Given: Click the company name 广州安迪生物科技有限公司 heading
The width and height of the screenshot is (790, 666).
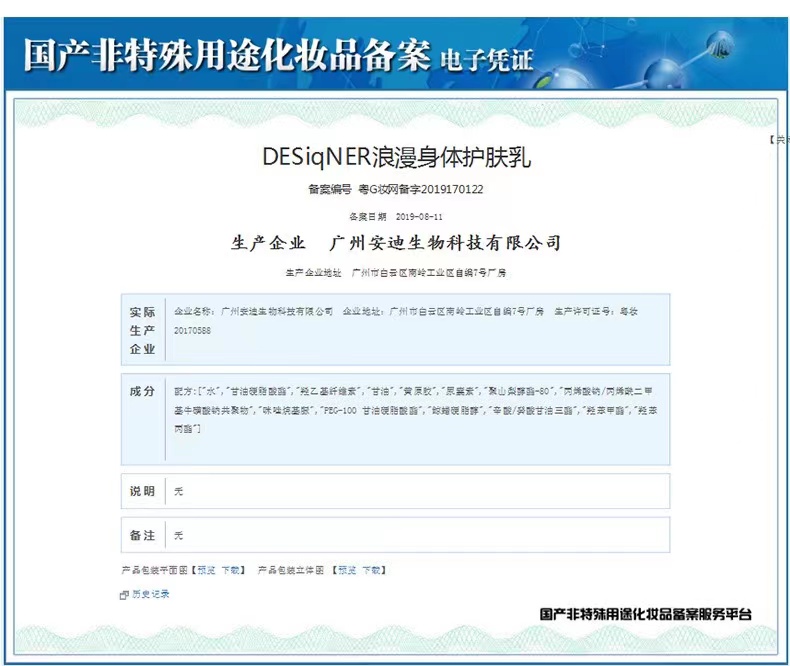Looking at the screenshot, I should coord(445,243).
